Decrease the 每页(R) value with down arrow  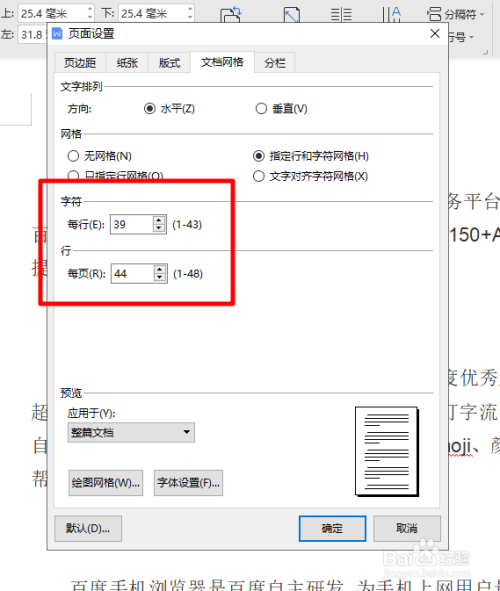point(160,278)
